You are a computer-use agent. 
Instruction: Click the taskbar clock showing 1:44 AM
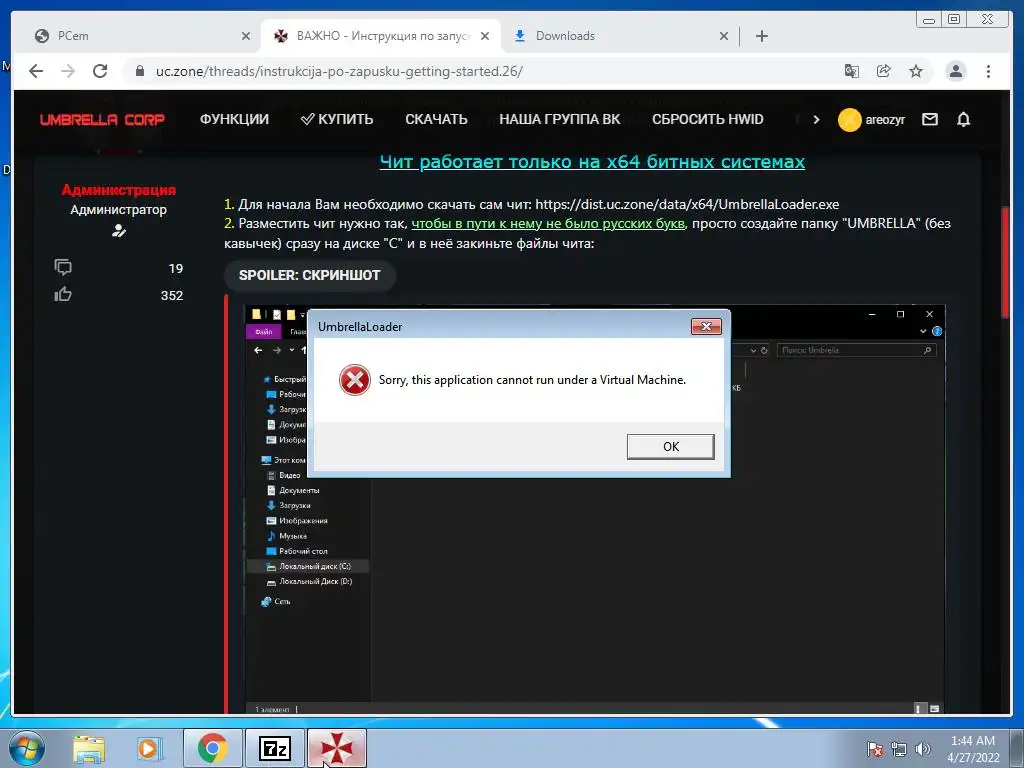pyautogui.click(x=973, y=748)
